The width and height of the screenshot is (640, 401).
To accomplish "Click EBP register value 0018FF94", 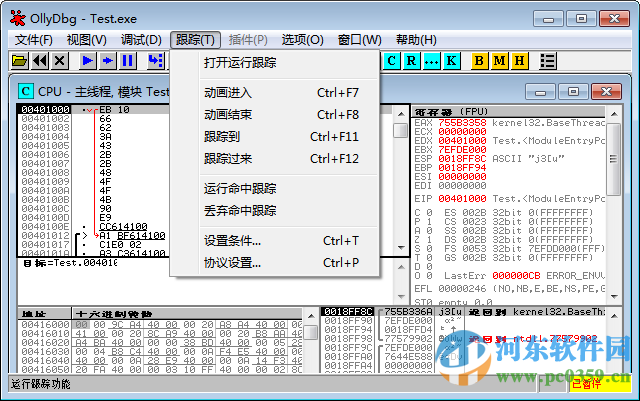I will [462, 168].
